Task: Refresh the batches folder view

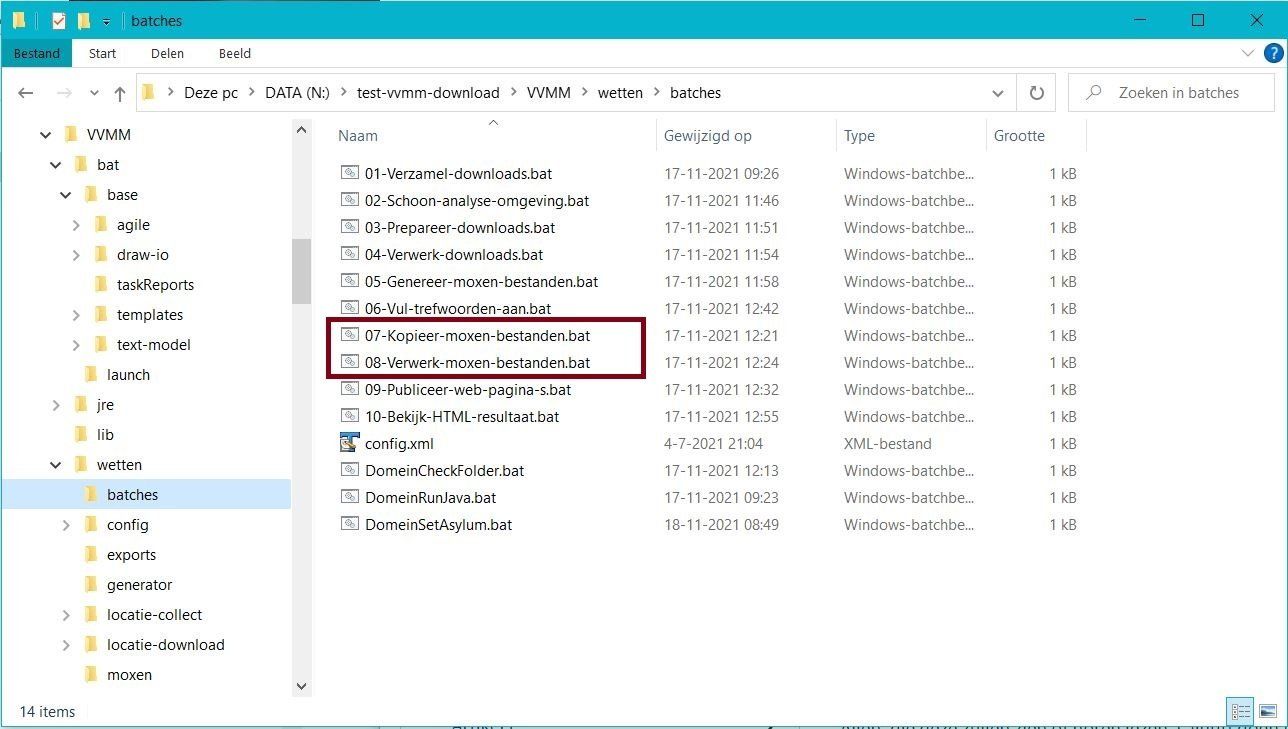Action: pos(1037,93)
